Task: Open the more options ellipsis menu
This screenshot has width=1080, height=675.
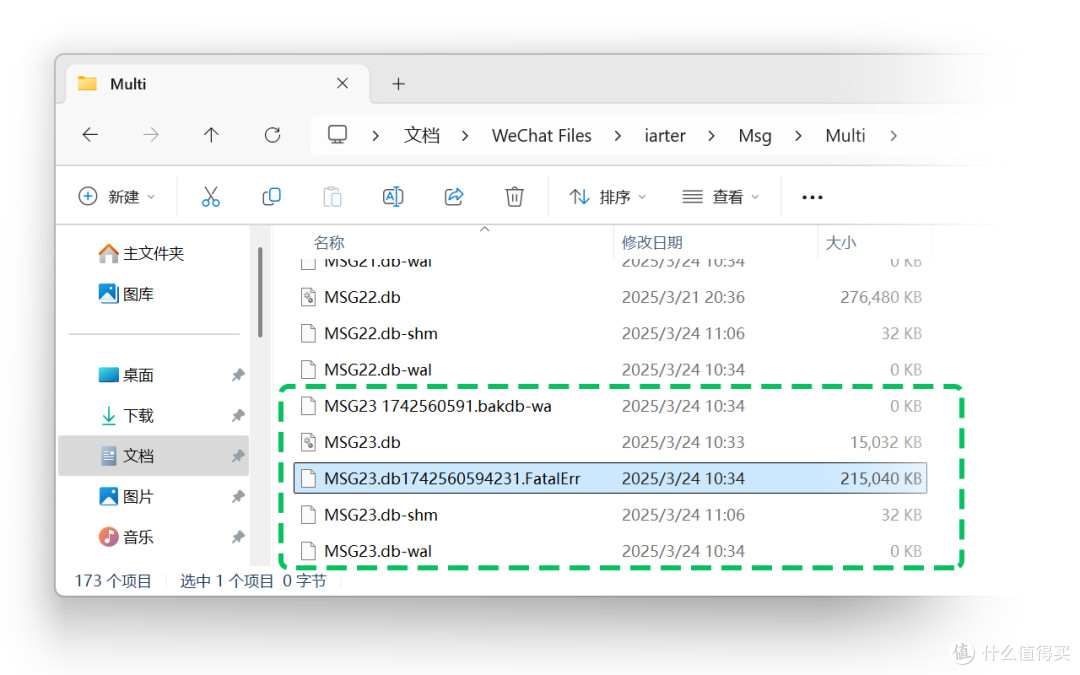Action: 812,197
